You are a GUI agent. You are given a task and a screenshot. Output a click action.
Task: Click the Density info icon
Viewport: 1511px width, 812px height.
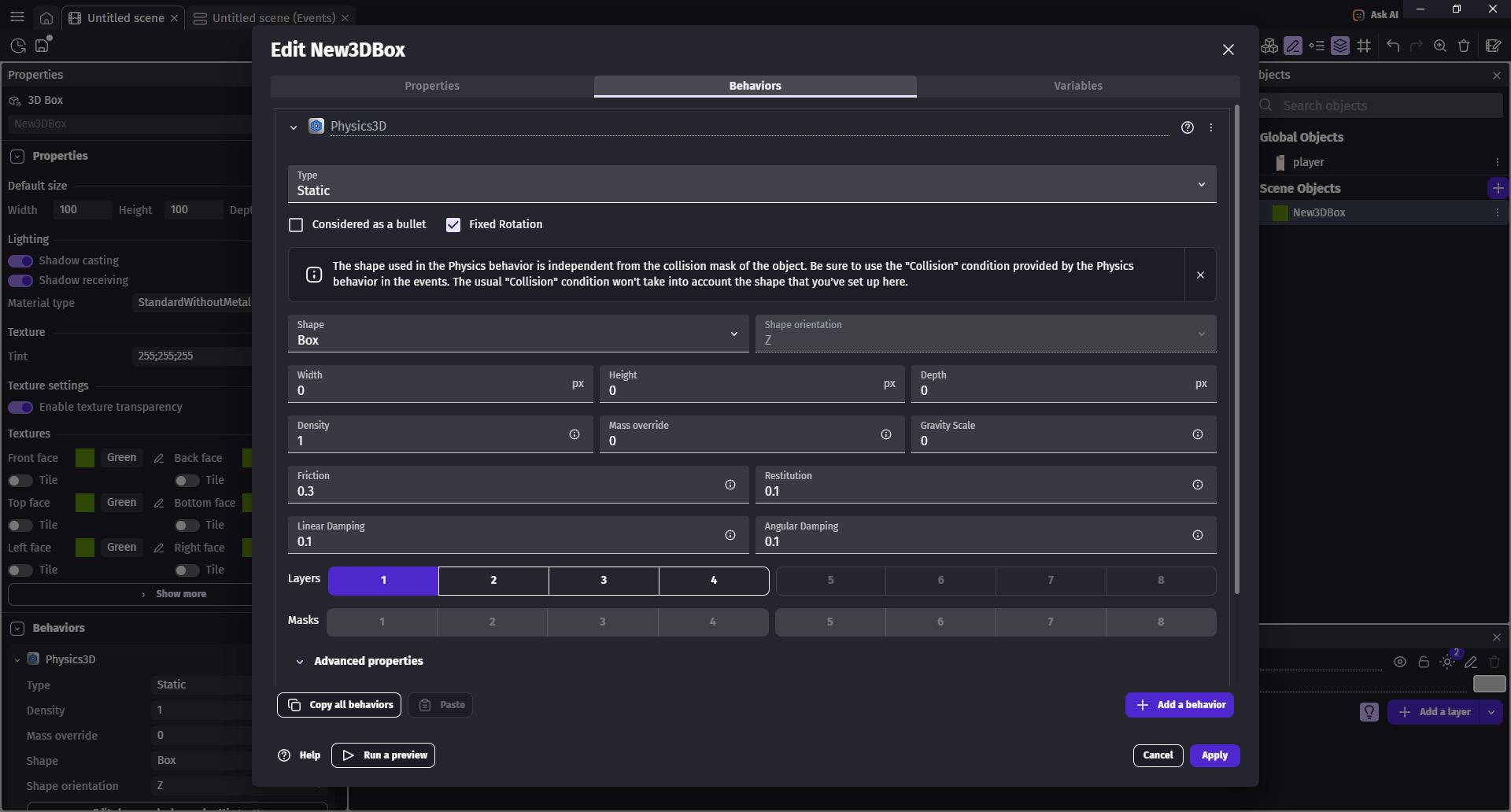pos(574,434)
